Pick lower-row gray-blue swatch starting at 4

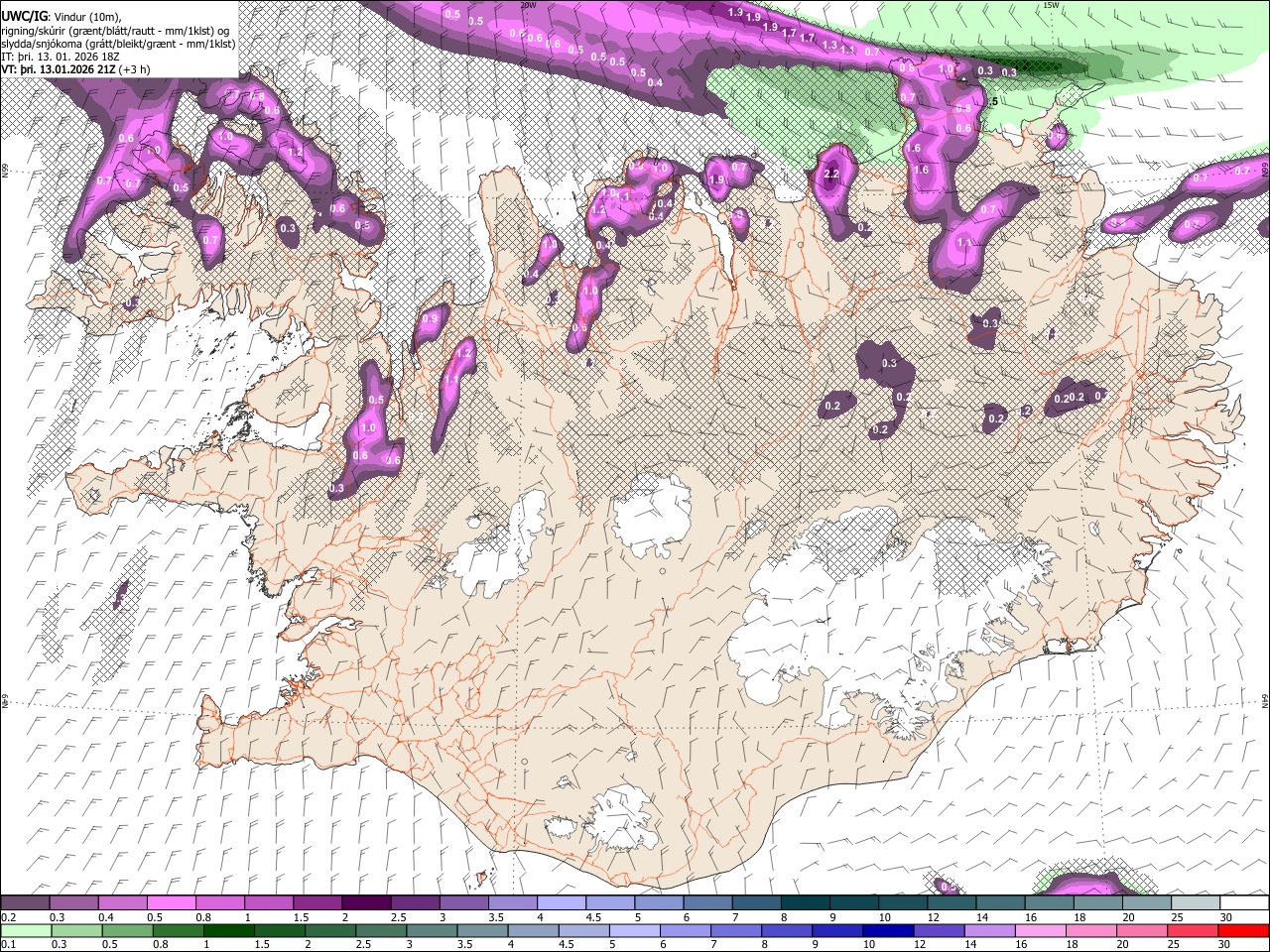click(x=533, y=930)
